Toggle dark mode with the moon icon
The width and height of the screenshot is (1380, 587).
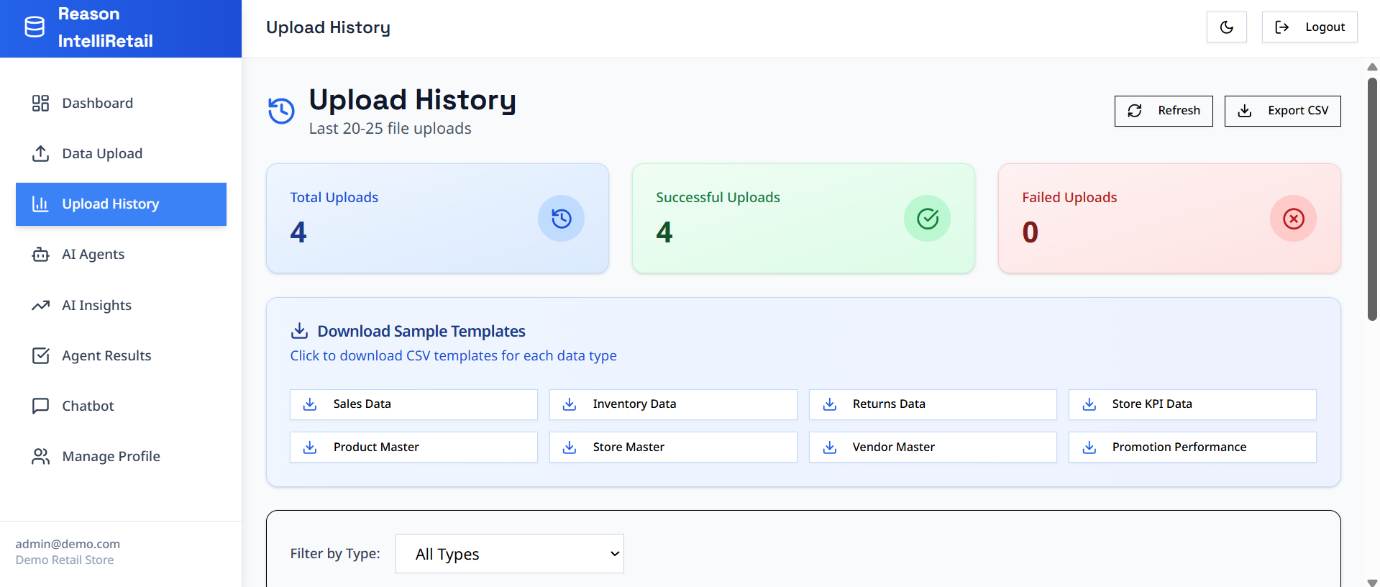pyautogui.click(x=1227, y=27)
